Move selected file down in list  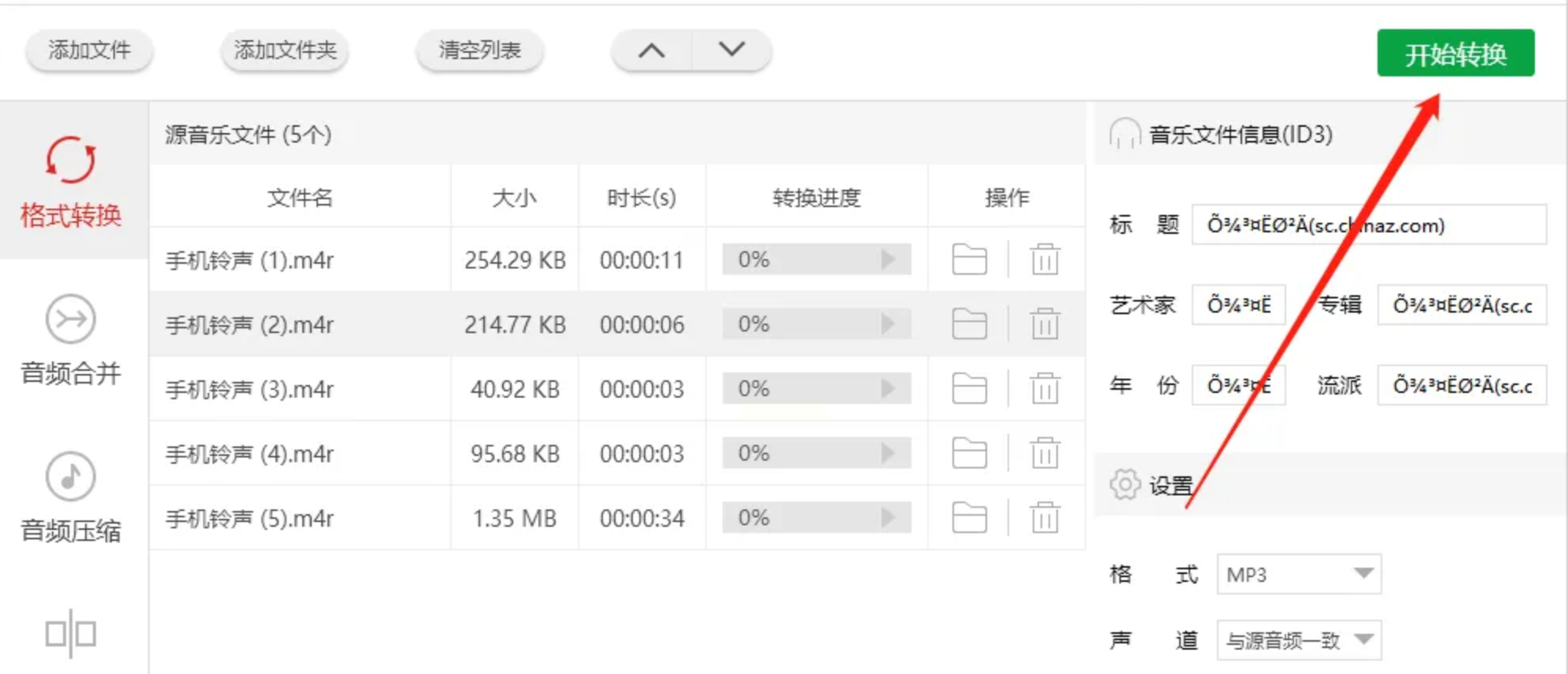731,51
